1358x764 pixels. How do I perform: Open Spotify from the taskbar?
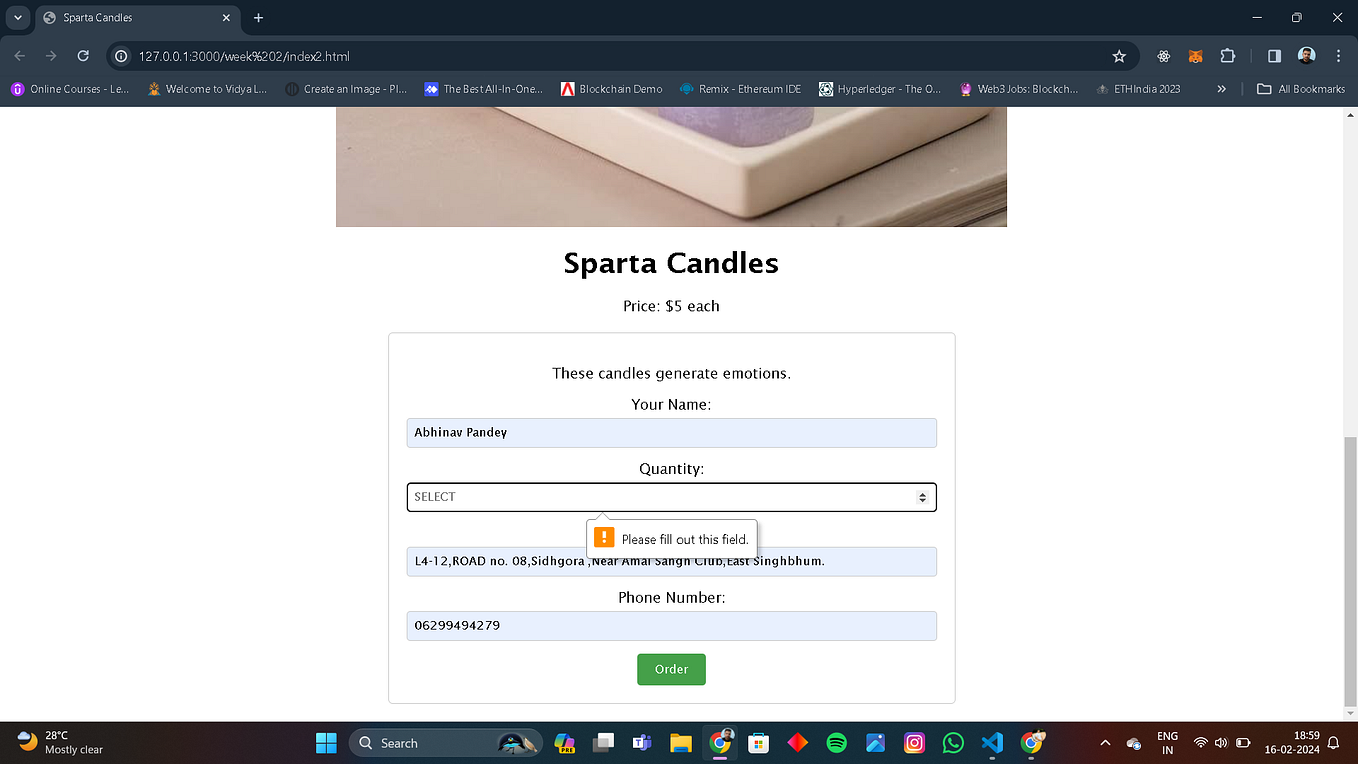point(837,742)
